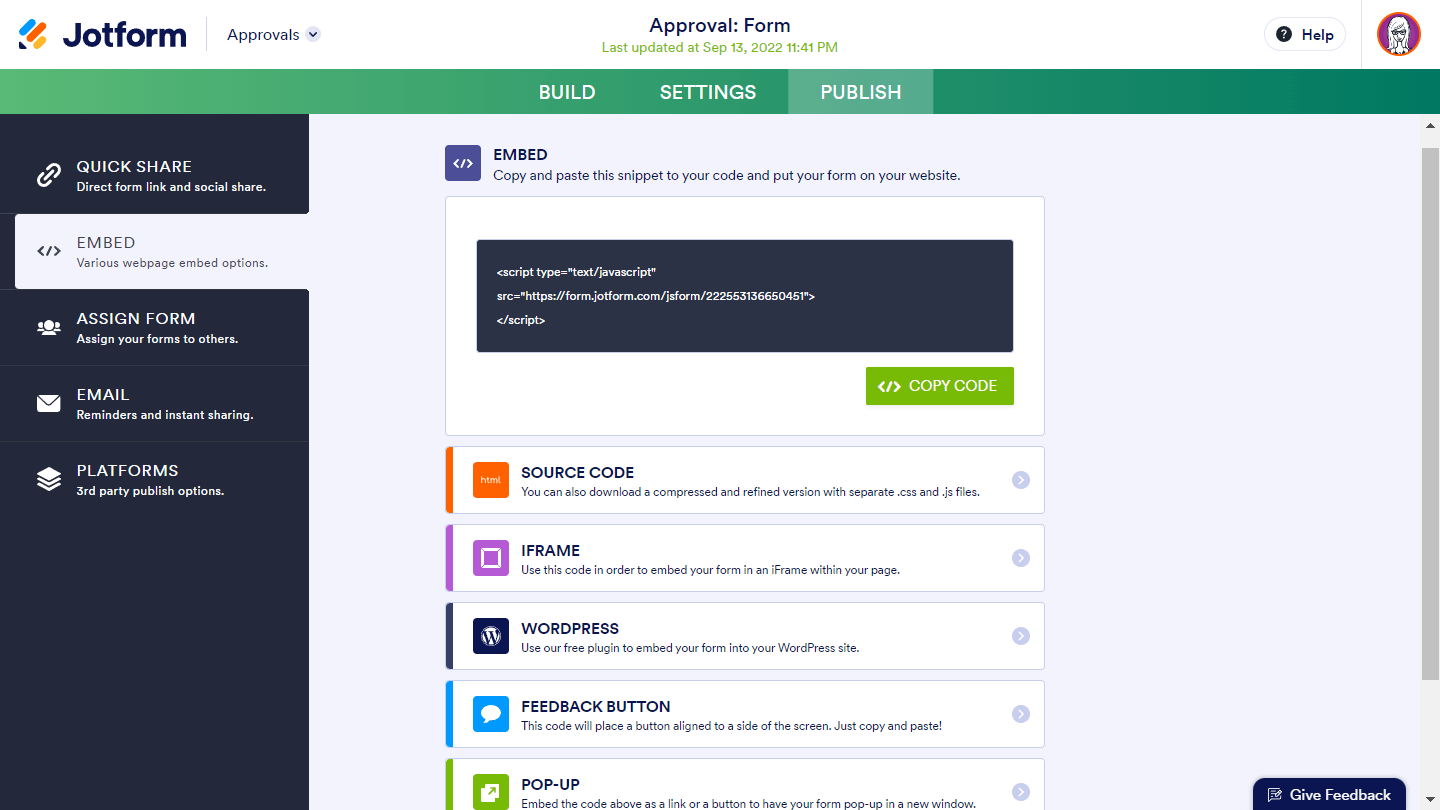The width and height of the screenshot is (1440, 810).
Task: Click the WordPress title
Action: pyautogui.click(x=570, y=628)
